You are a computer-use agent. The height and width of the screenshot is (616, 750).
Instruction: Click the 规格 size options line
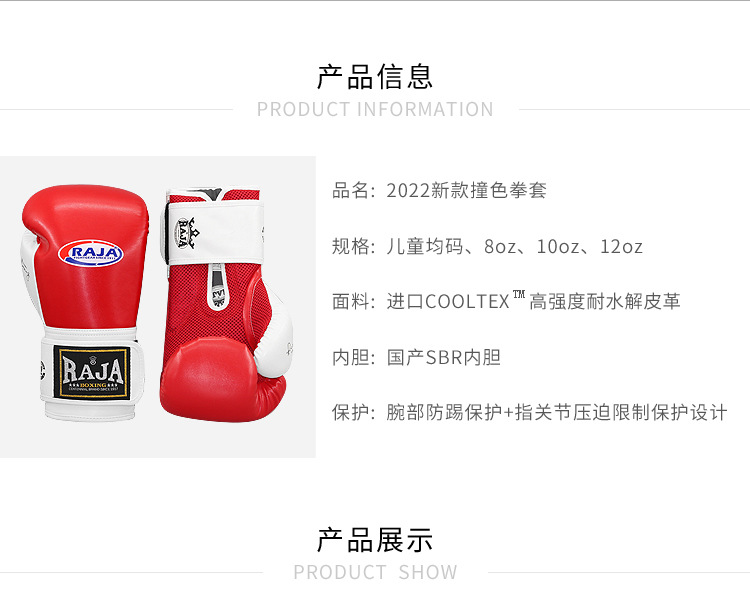tap(487, 246)
